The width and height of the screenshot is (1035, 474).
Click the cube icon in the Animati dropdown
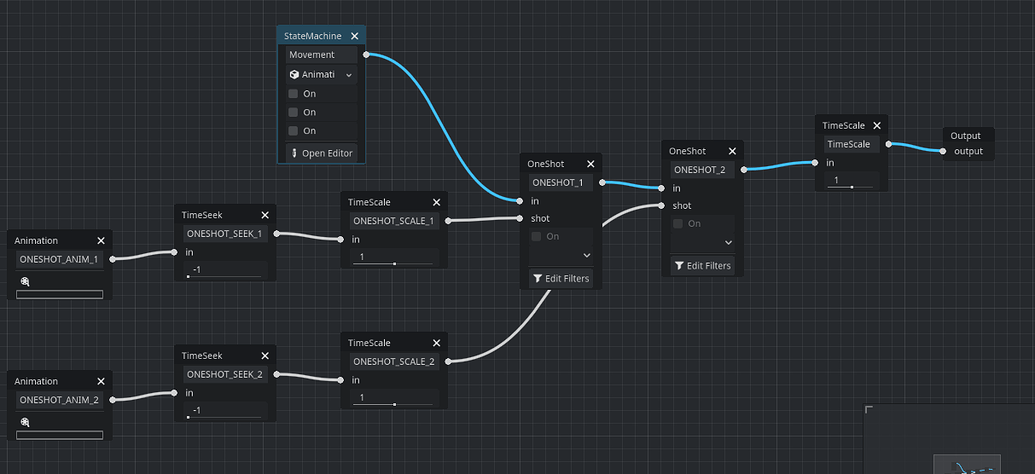(294, 75)
